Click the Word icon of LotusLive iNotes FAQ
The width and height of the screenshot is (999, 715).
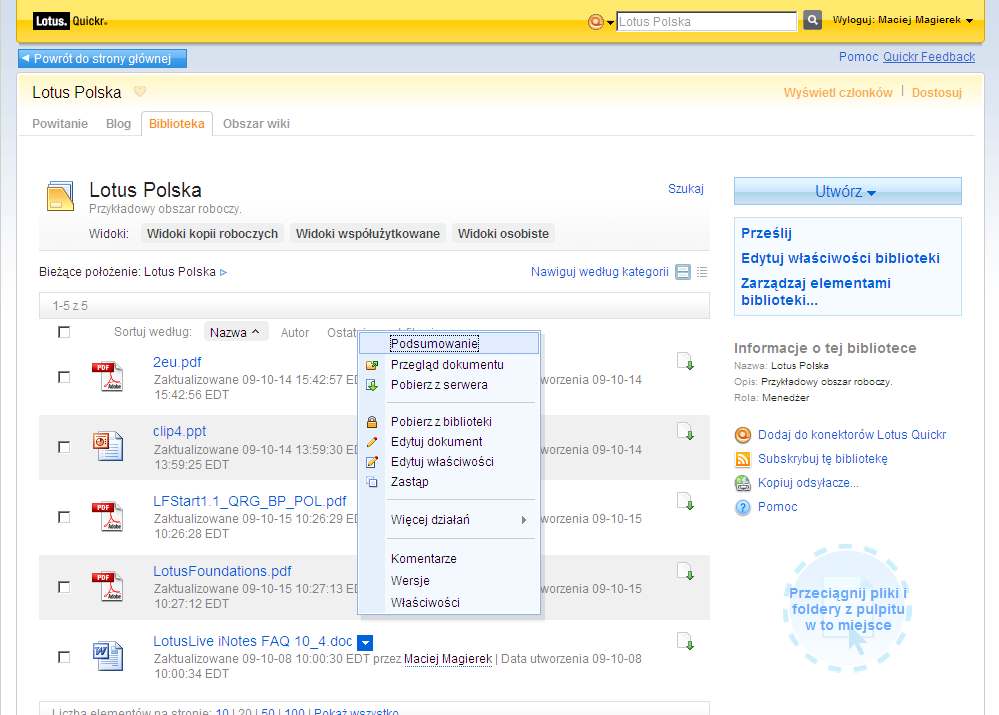coord(108,656)
